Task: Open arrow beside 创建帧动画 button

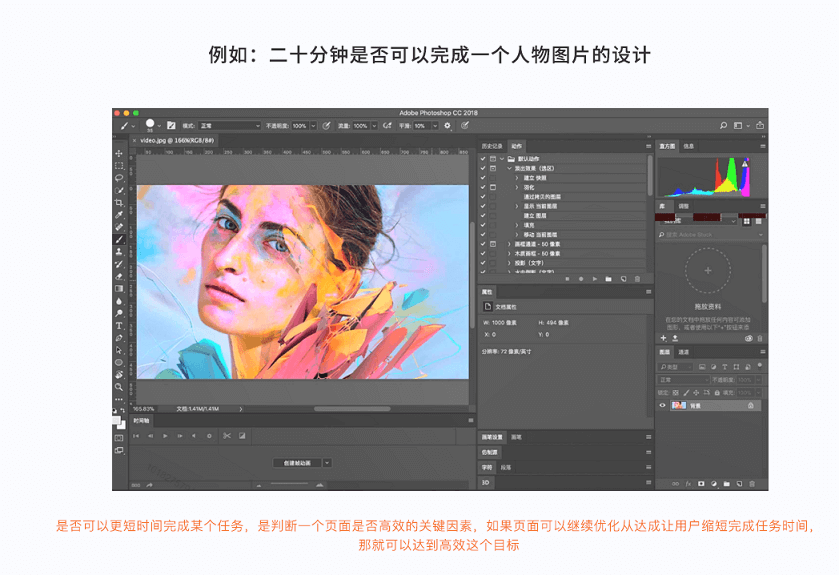Action: (327, 463)
